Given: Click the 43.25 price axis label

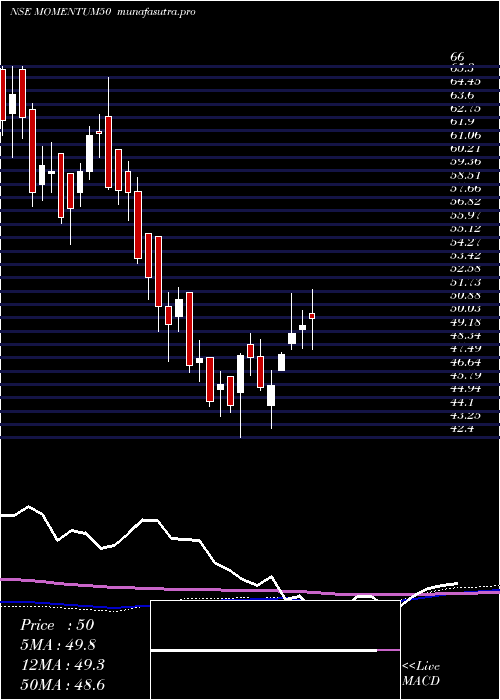Looking at the screenshot, I should (465, 416).
